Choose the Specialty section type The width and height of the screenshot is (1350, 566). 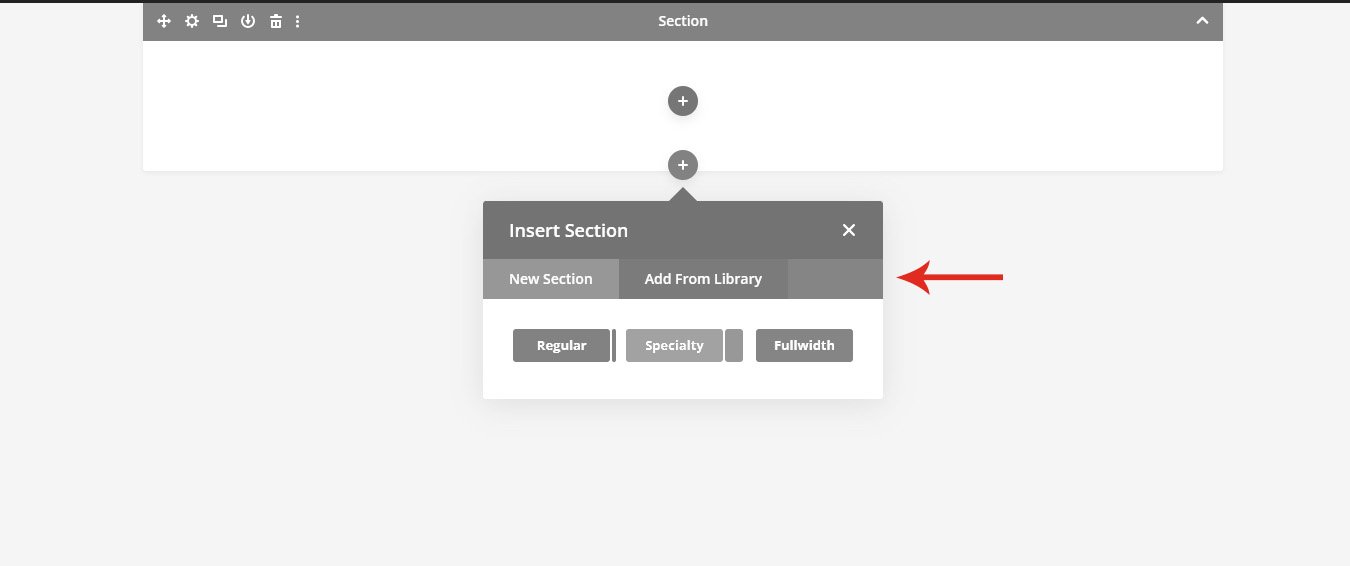coord(674,345)
